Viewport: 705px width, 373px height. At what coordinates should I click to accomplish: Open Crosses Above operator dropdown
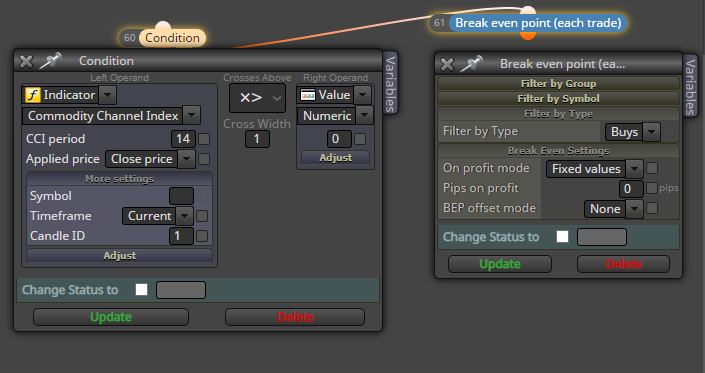click(257, 98)
